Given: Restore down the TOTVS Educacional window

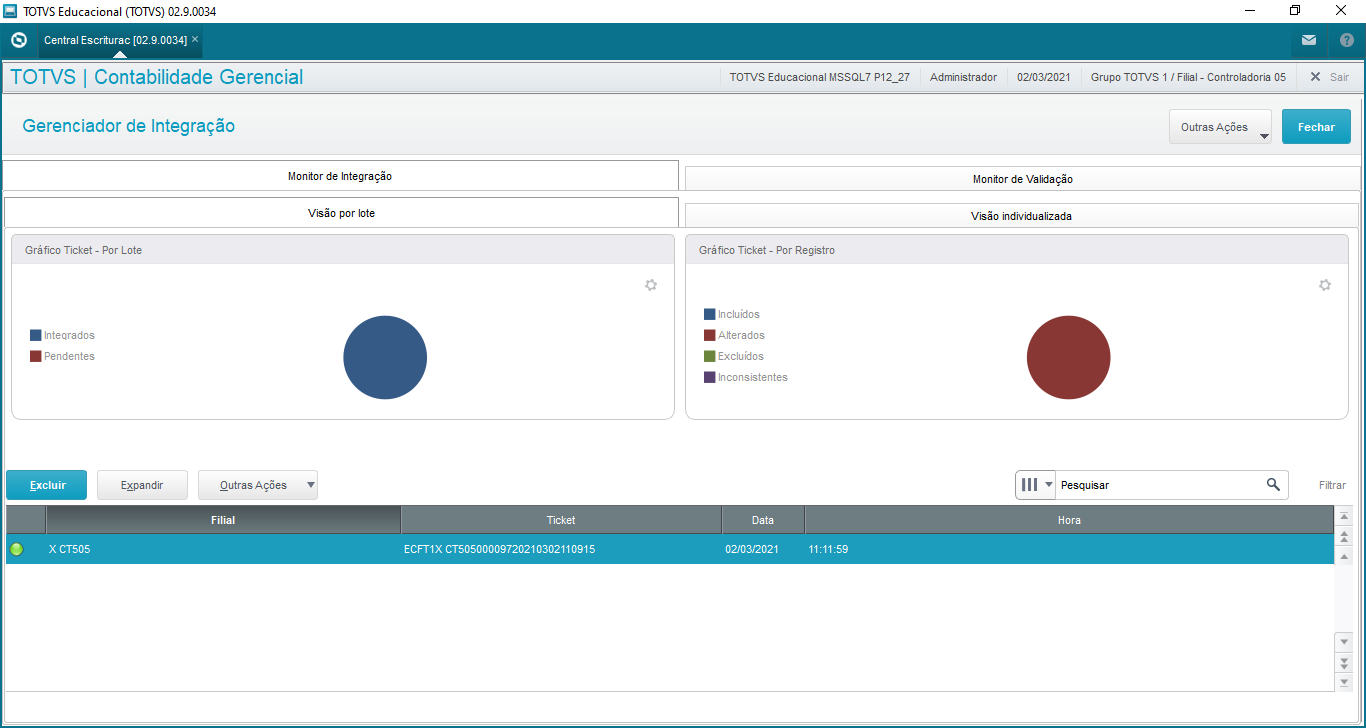Looking at the screenshot, I should point(1295,11).
